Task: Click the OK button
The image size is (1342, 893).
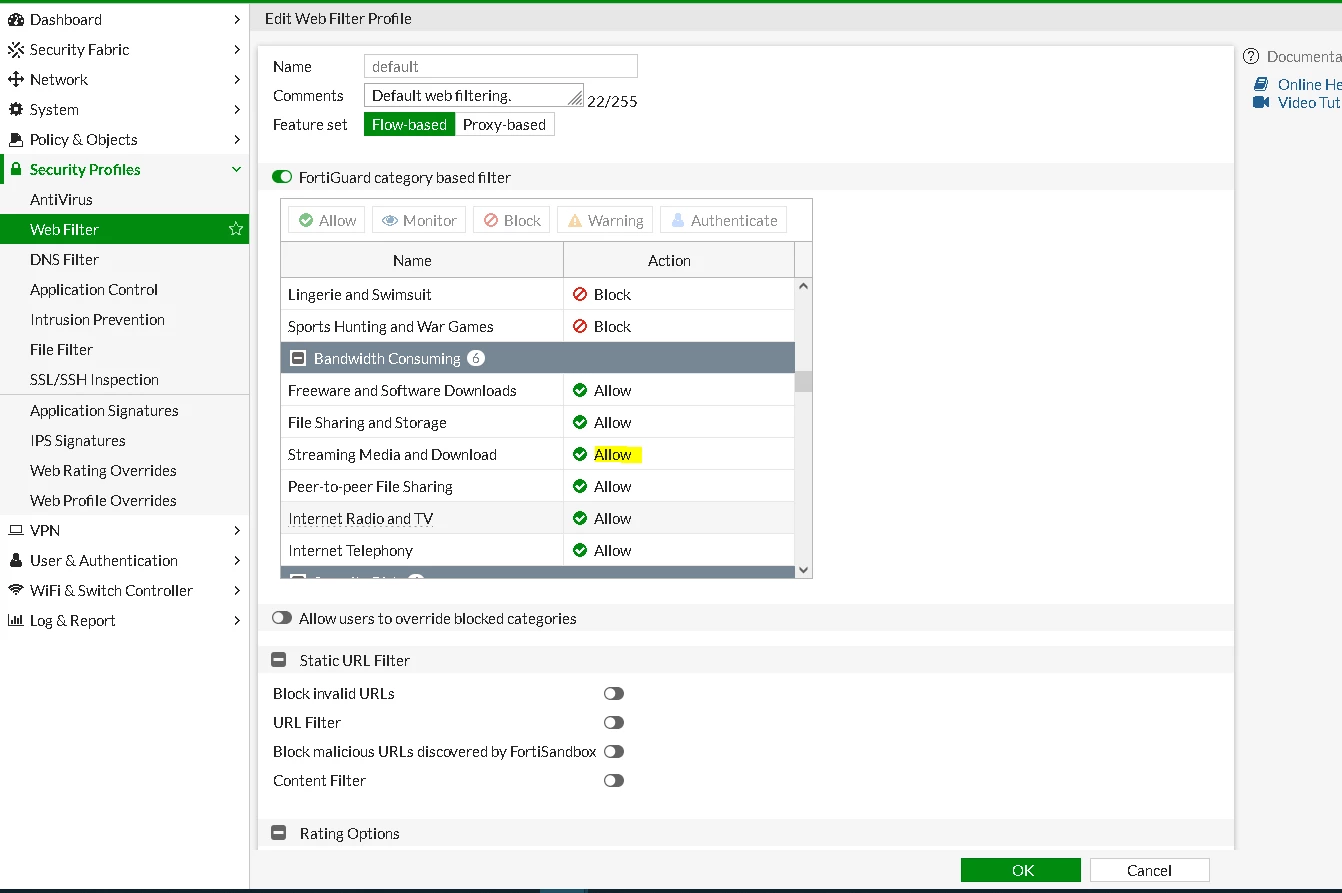Action: coord(1021,870)
